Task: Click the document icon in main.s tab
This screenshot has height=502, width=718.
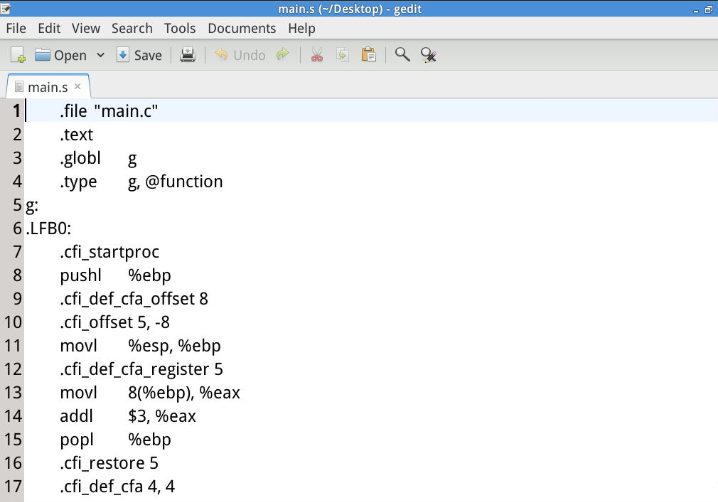Action: [19, 87]
